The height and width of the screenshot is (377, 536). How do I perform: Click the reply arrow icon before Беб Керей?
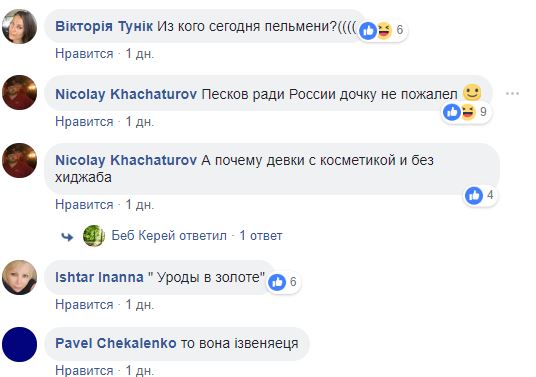[x=67, y=237]
